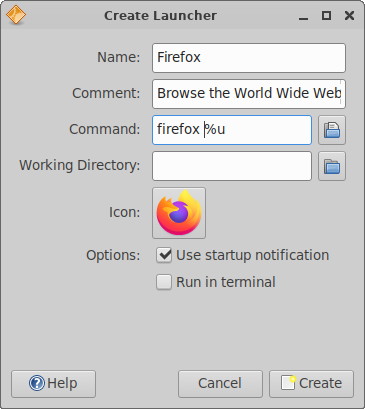Viewport: 365px width, 409px height.
Task: Click the orange window menu icon
Action: pyautogui.click(x=16, y=15)
